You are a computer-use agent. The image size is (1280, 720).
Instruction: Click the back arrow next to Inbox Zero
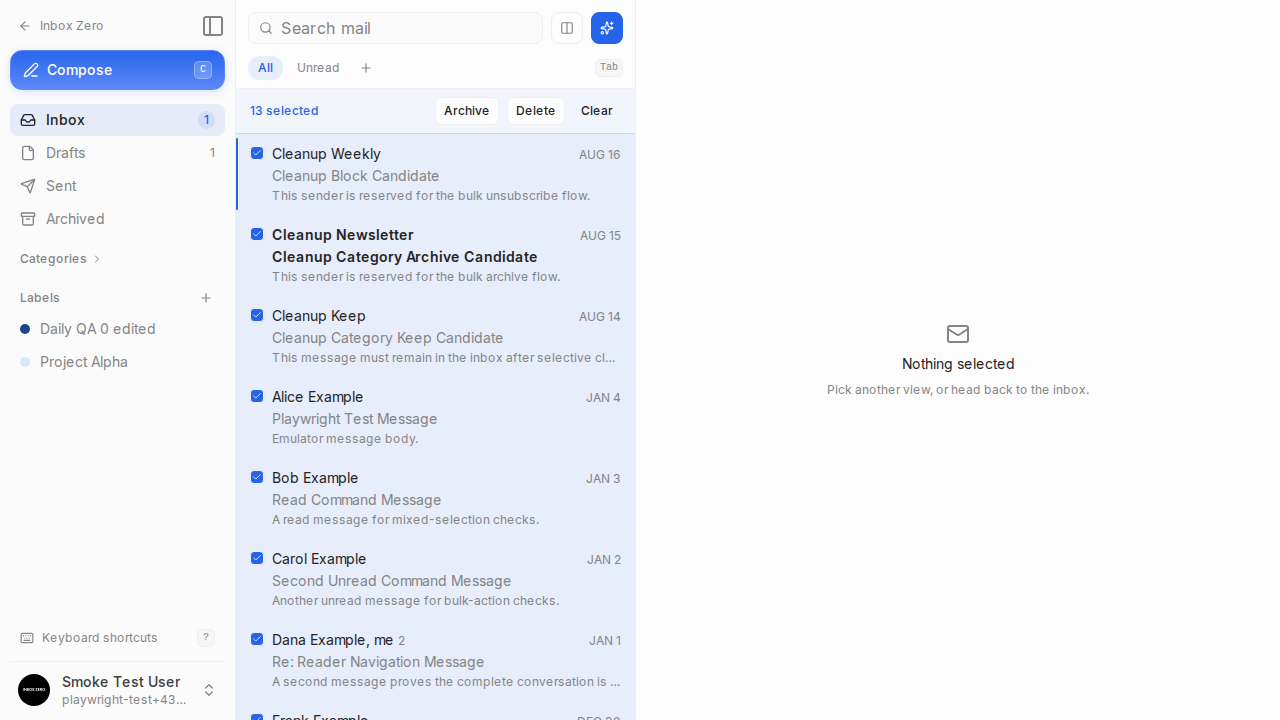tap(25, 26)
